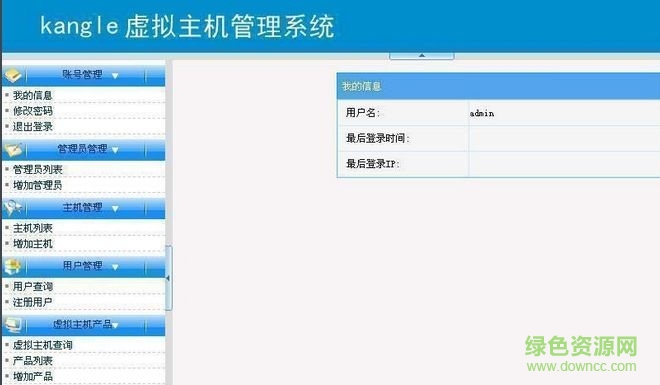Collapse the 用户管理 section arrow

(115, 267)
